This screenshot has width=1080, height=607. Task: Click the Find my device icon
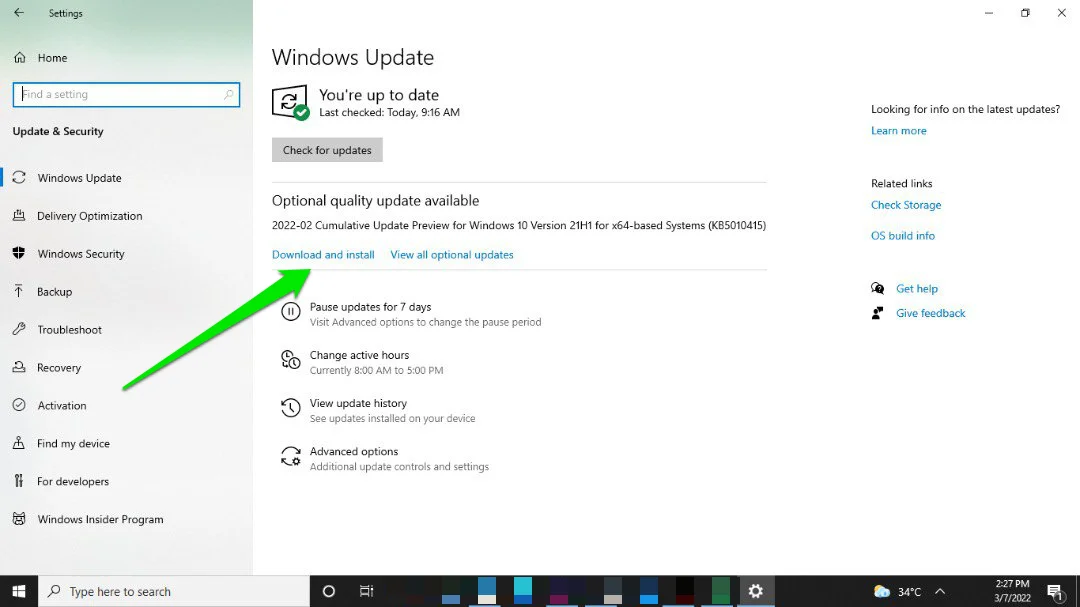pos(19,443)
